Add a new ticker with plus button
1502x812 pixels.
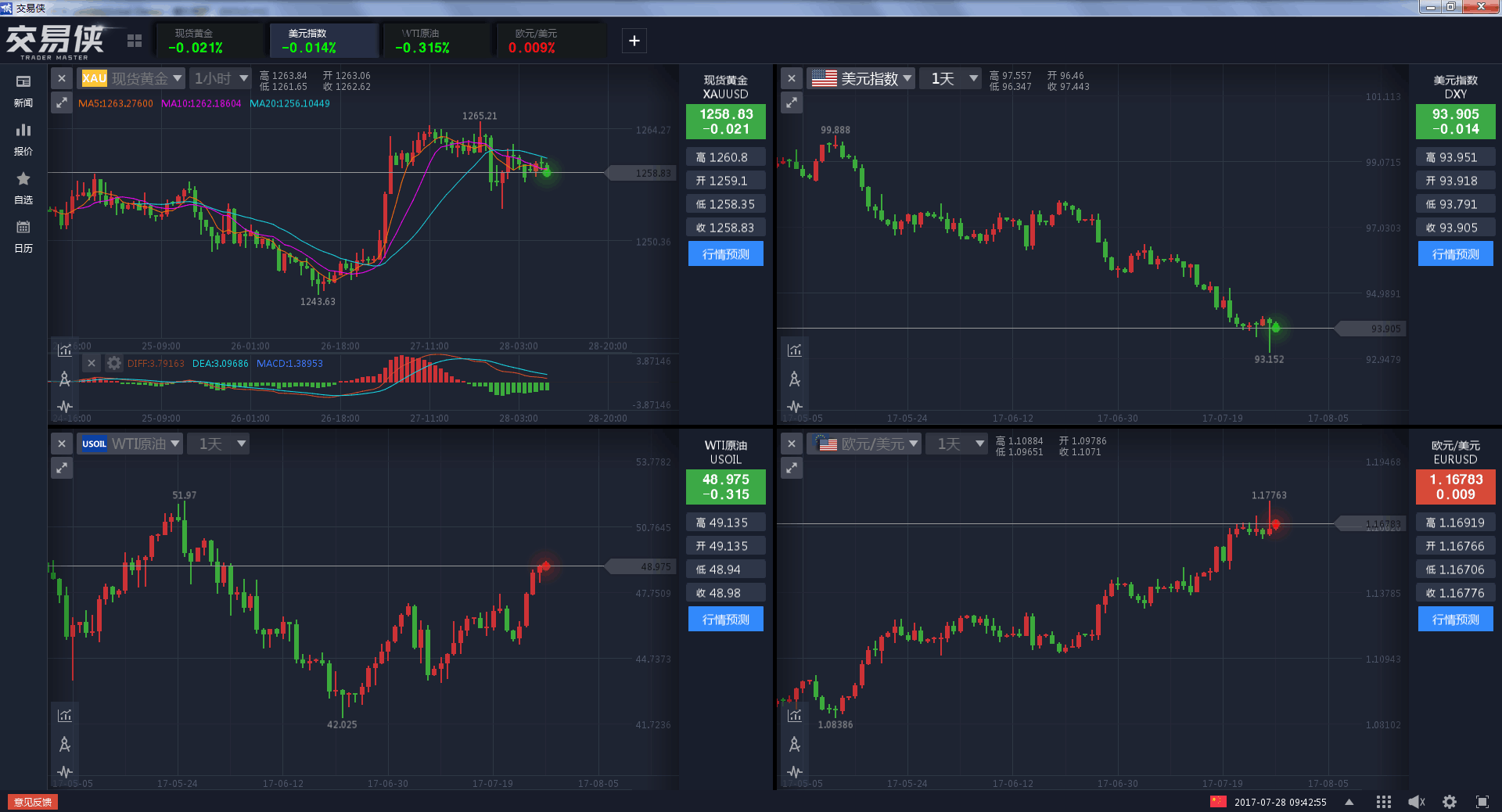[x=634, y=41]
